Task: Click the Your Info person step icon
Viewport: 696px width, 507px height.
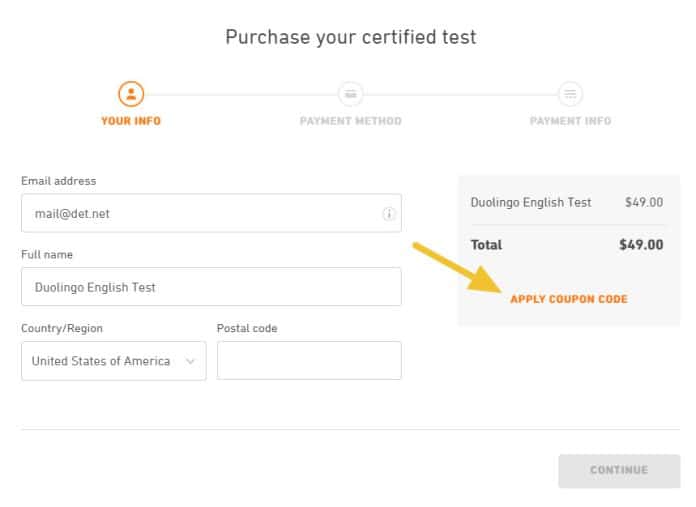Action: pos(131,95)
